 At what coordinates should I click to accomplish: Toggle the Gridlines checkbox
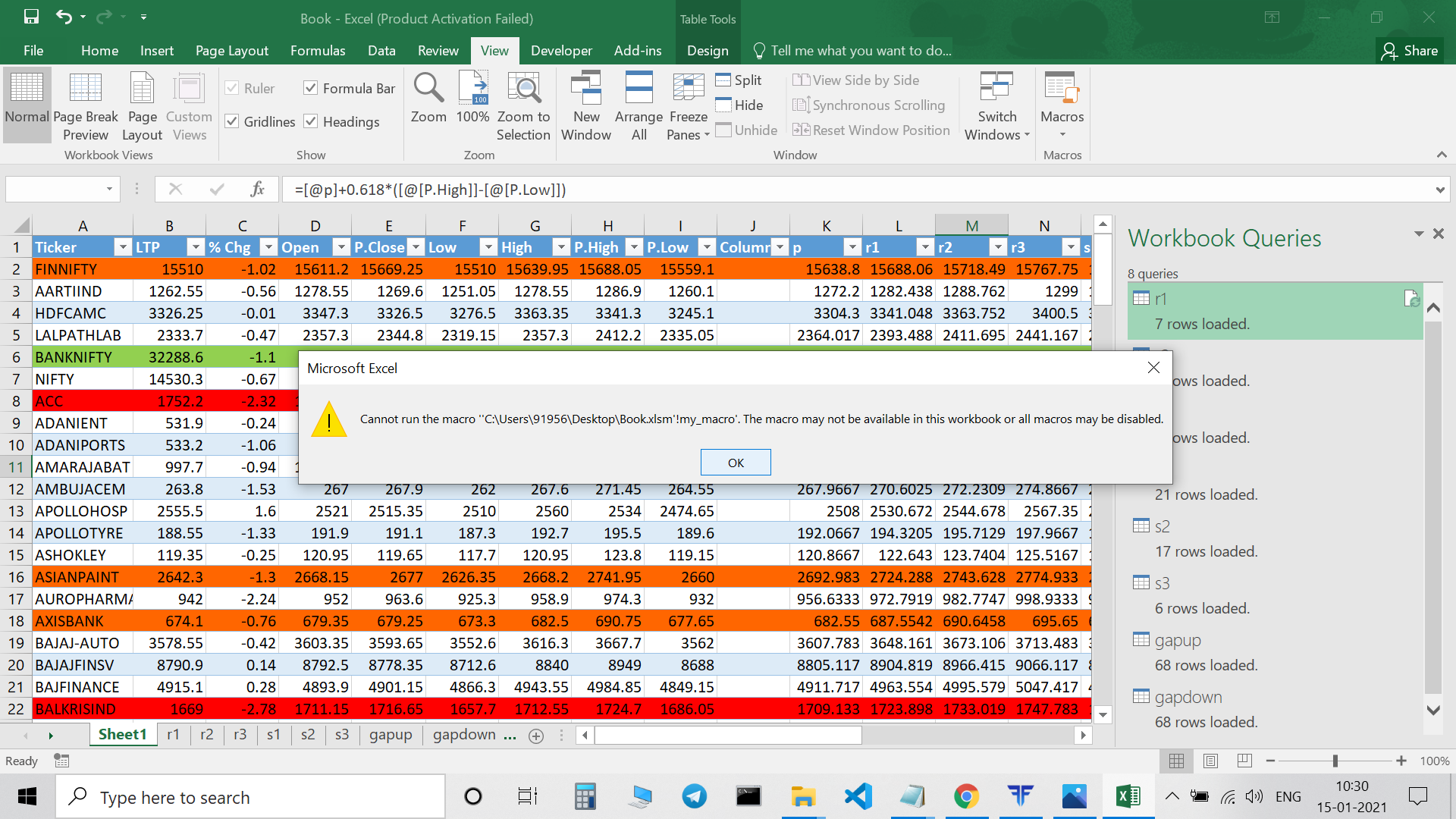click(x=232, y=121)
